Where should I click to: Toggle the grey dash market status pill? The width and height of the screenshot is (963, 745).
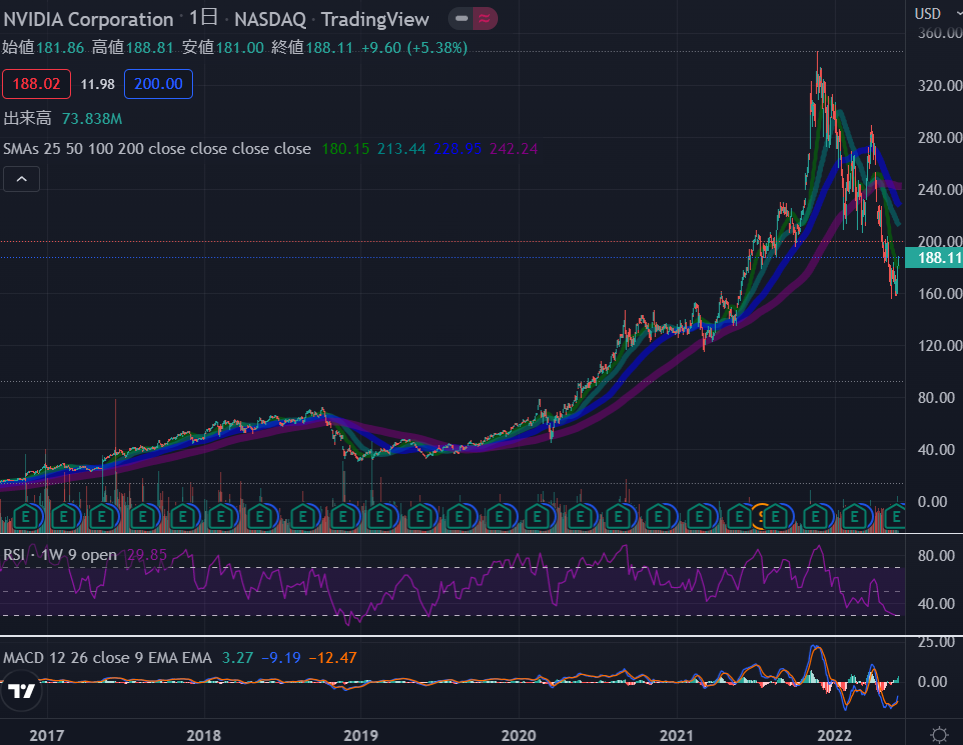(x=461, y=19)
